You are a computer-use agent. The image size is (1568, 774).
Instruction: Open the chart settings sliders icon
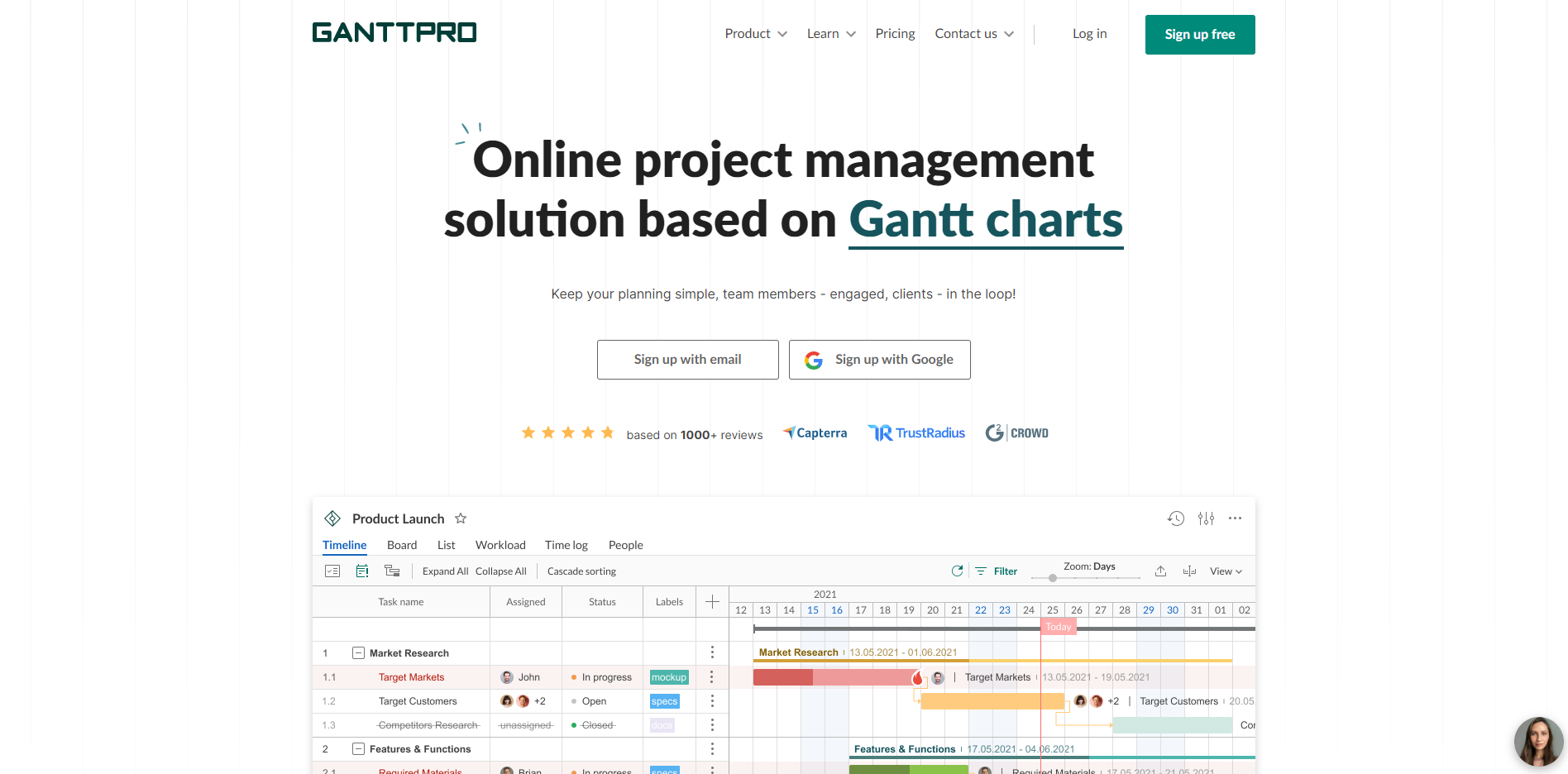pos(1206,518)
